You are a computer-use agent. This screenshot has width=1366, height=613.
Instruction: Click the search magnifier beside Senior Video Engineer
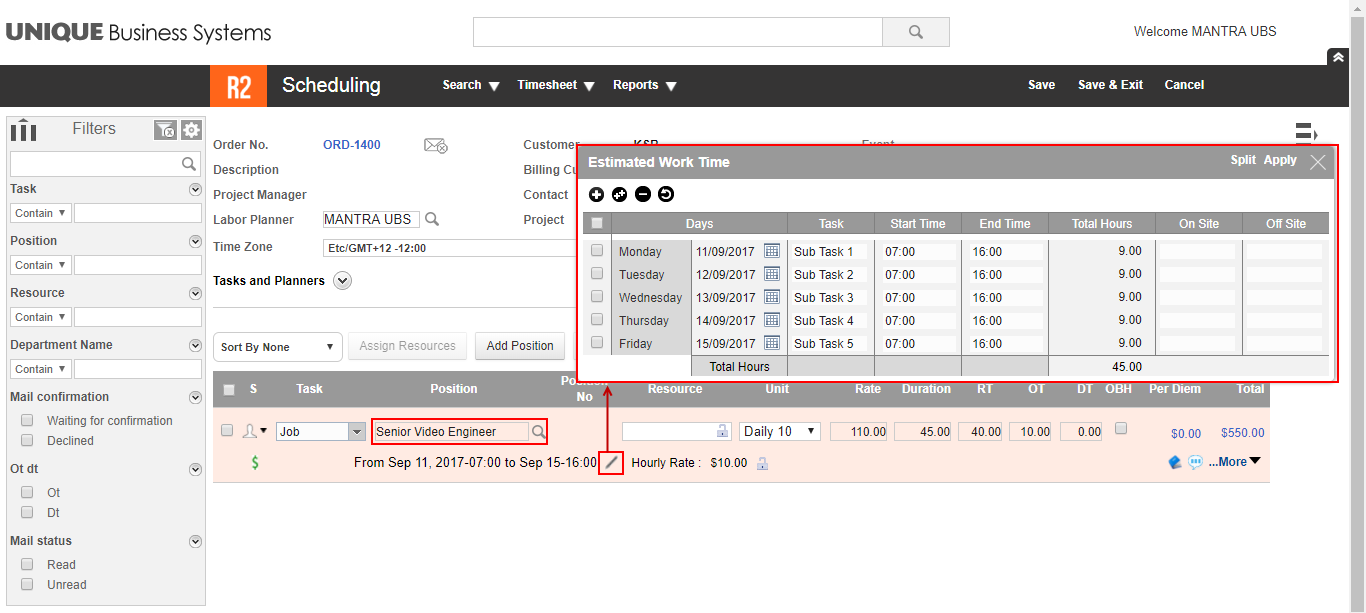point(538,432)
